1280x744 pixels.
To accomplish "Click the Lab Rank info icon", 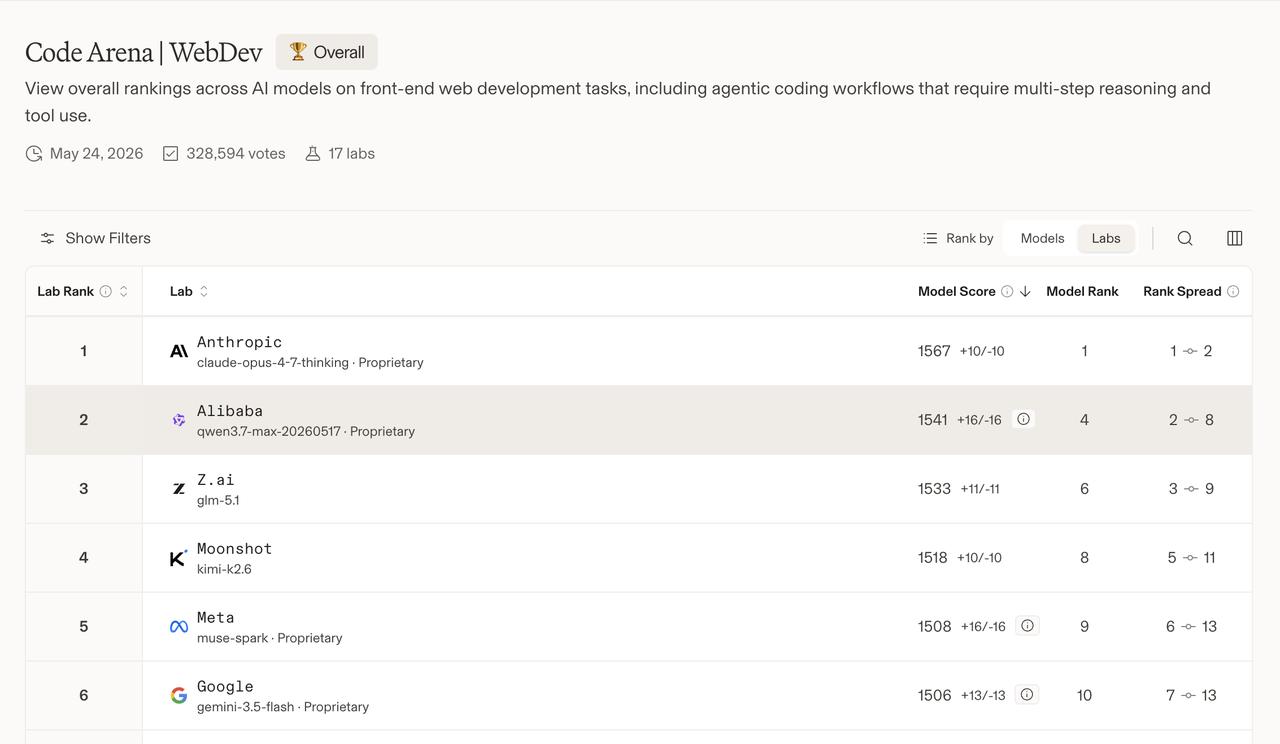I will point(106,292).
